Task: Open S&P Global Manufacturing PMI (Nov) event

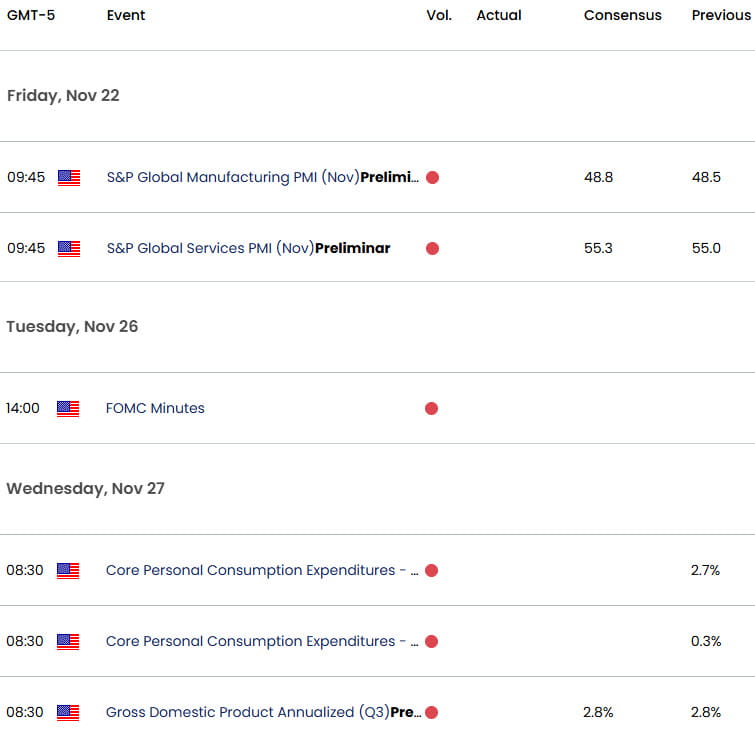Action: tap(262, 177)
